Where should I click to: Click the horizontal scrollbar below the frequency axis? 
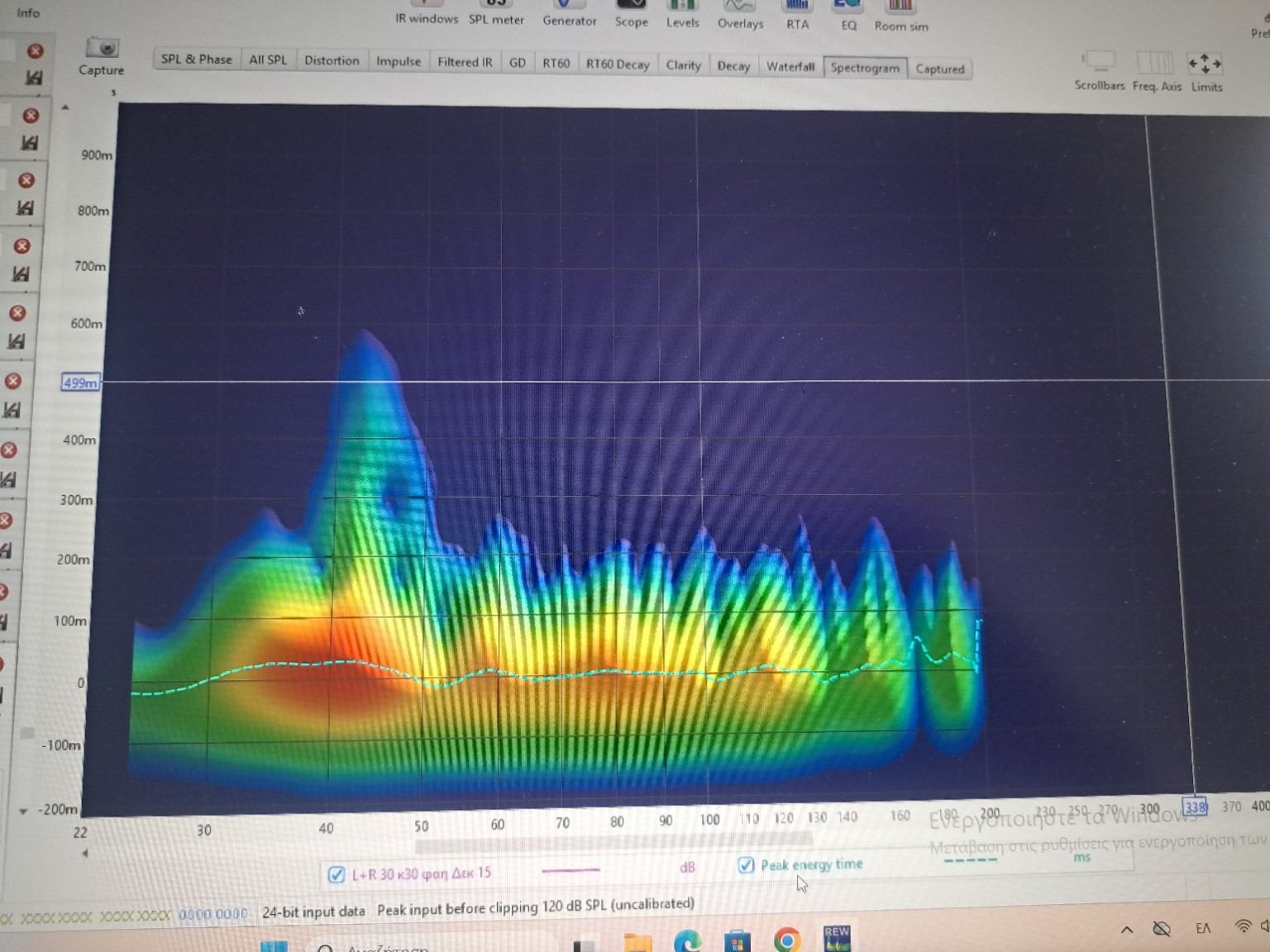(612, 845)
